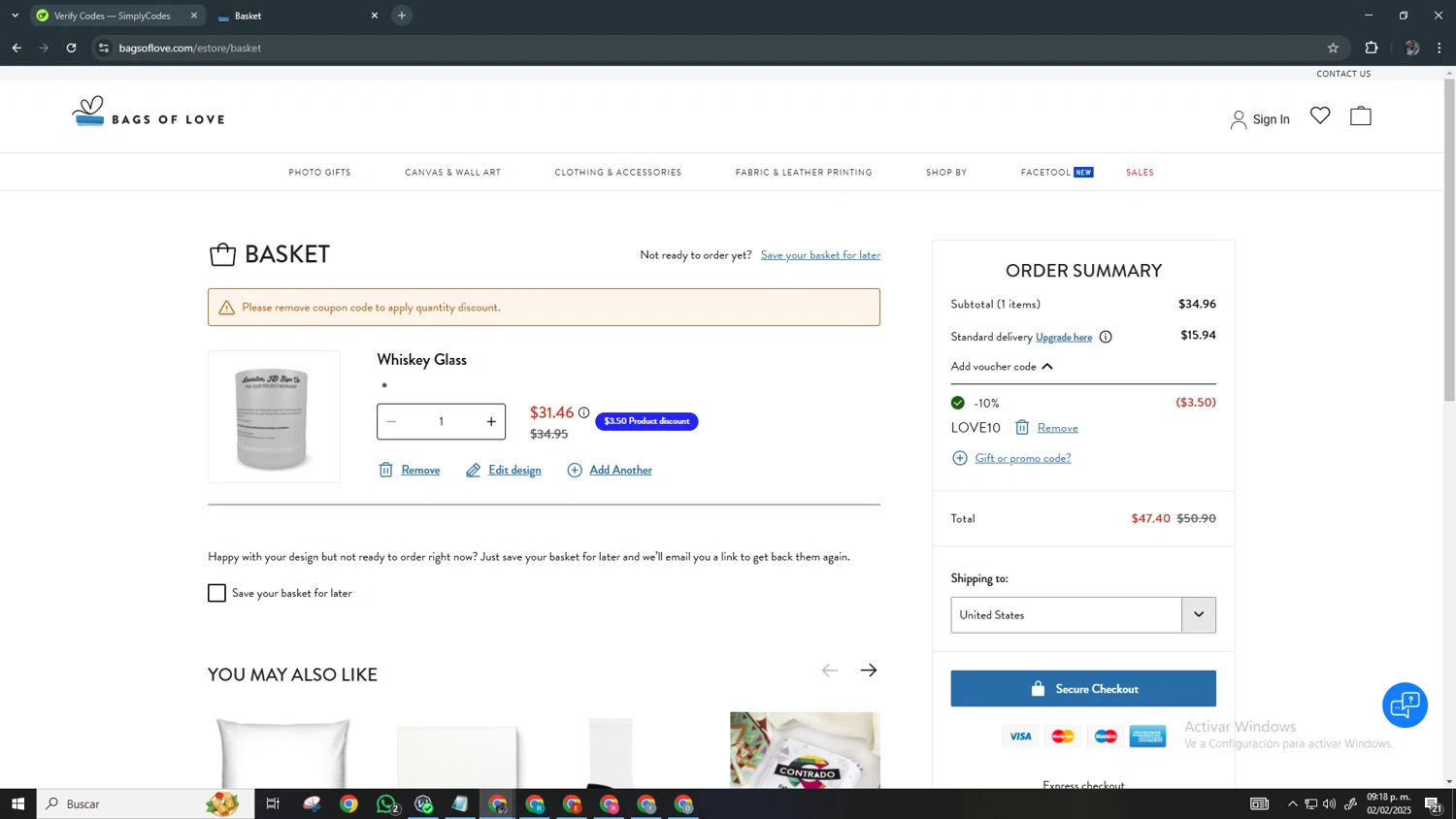Viewport: 1456px width, 819px height.
Task: Click the Whiskey Glass product title
Action: (x=422, y=360)
